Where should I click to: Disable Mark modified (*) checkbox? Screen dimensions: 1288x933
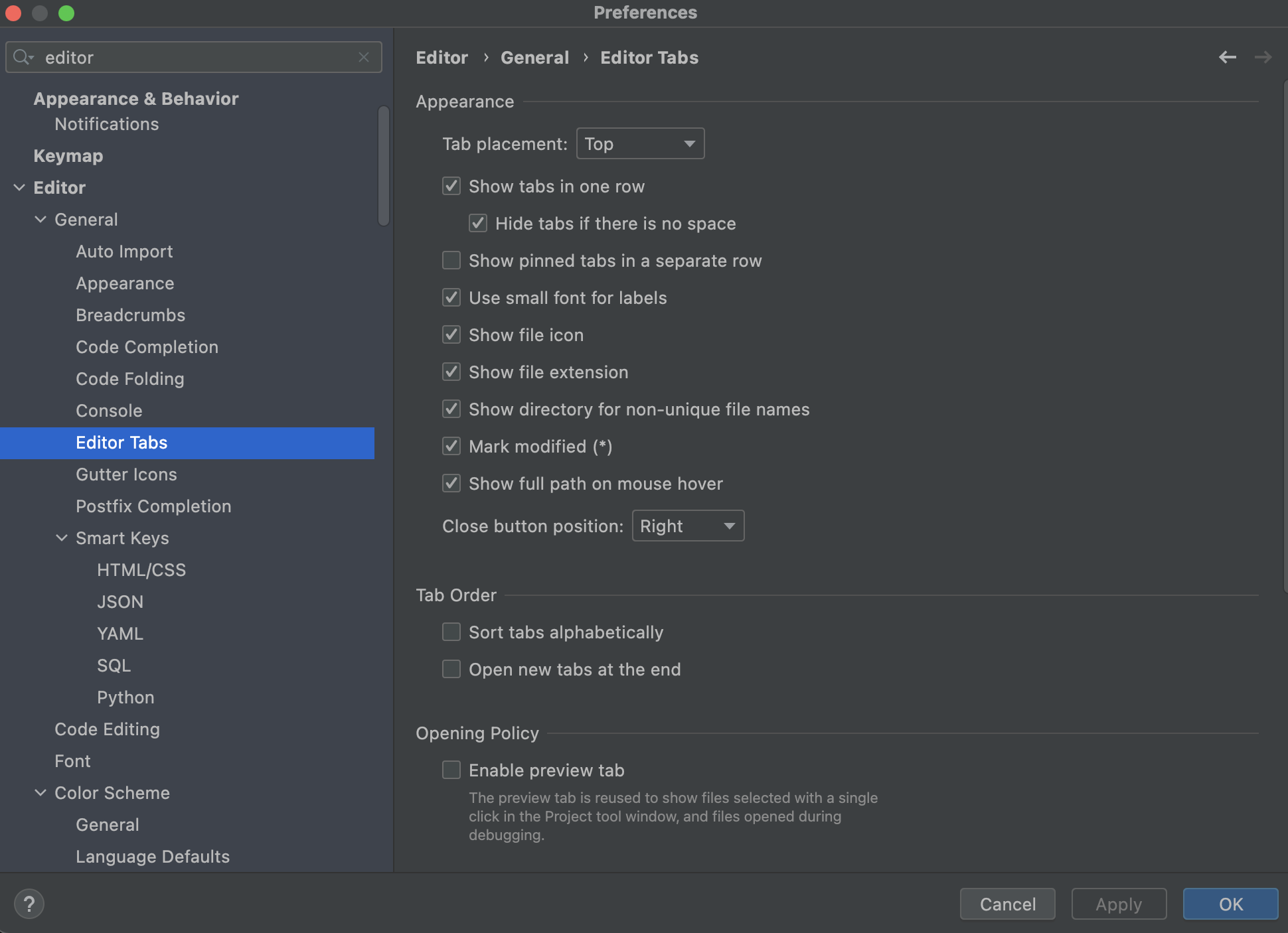click(x=451, y=447)
